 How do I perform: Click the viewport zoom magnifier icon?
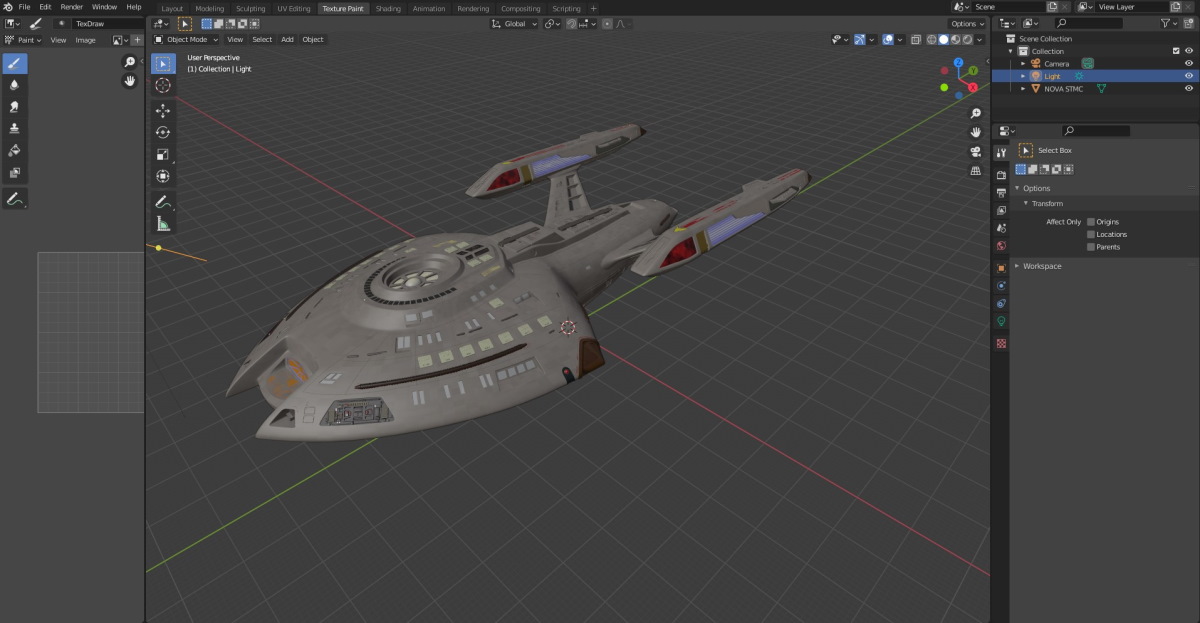pos(976,114)
